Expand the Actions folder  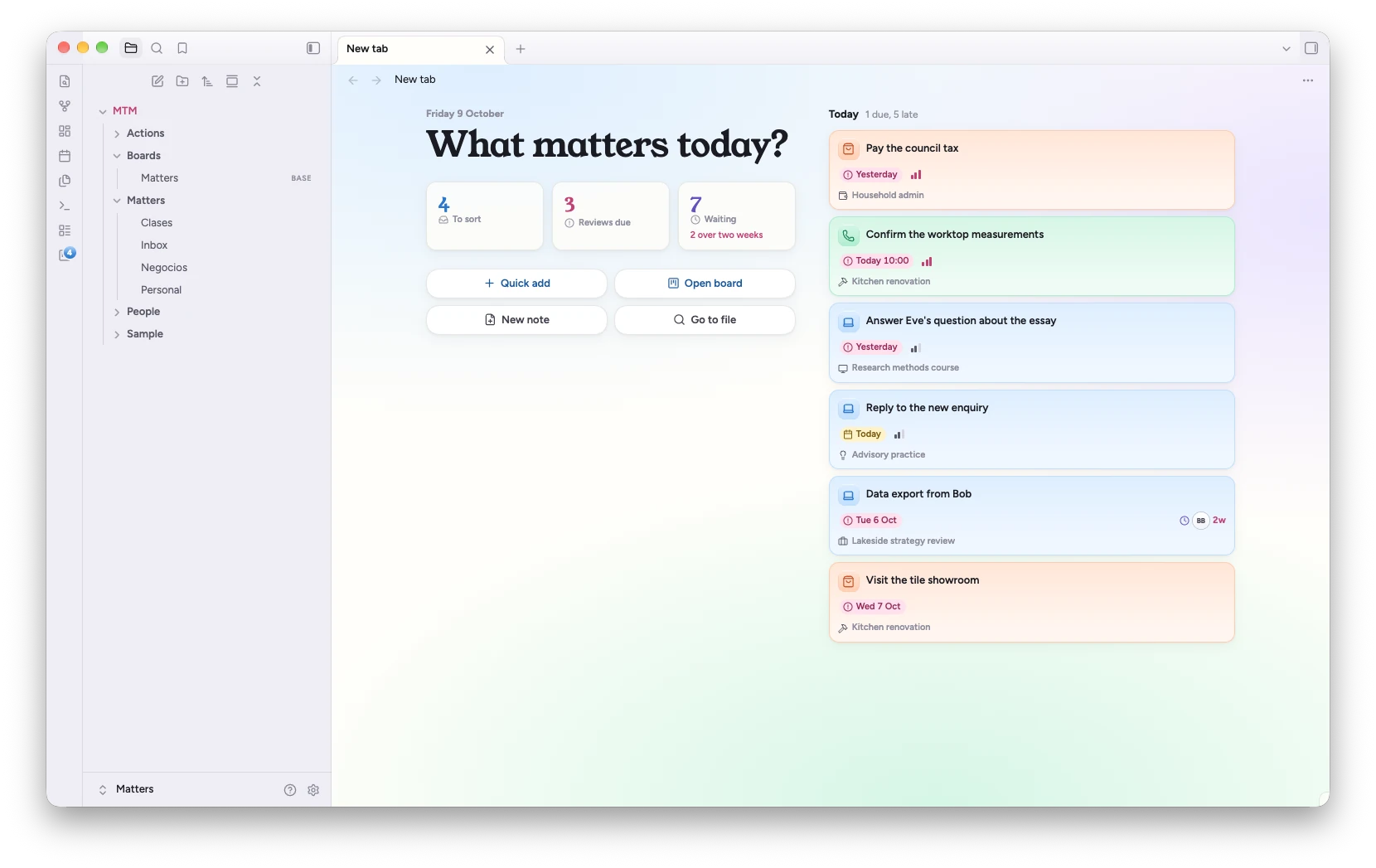click(x=117, y=133)
